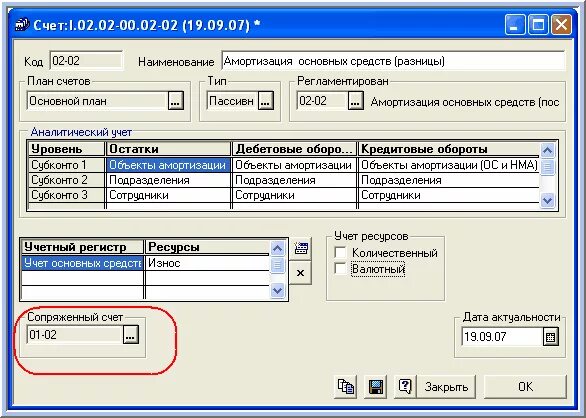
Task: Select Подразделения in Дебетовые обороты column
Action: [295, 180]
